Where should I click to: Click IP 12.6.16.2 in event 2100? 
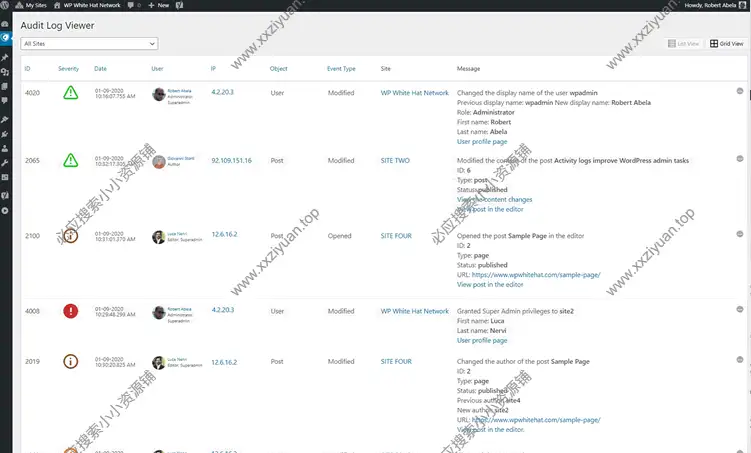[x=224, y=234]
